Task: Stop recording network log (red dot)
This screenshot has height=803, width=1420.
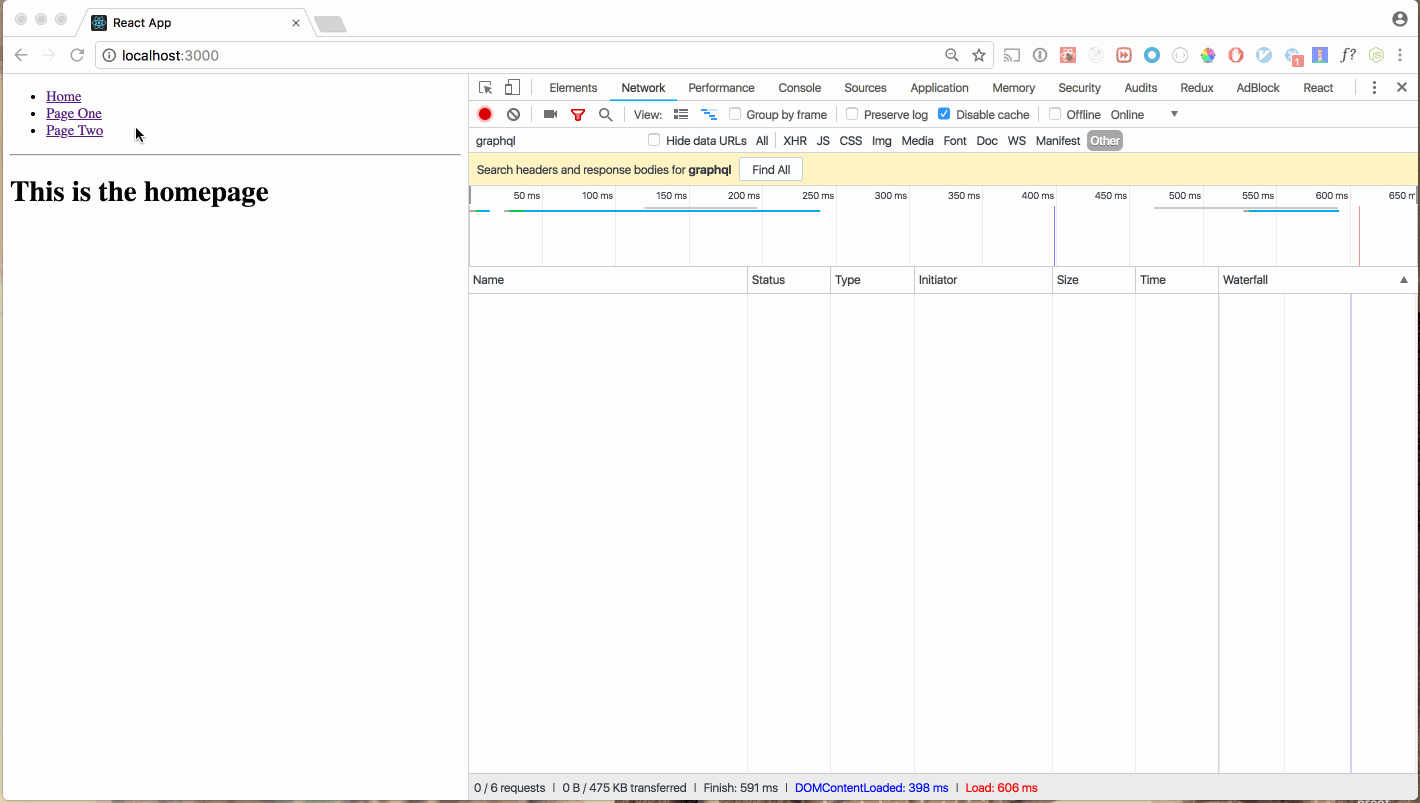Action: coord(485,114)
